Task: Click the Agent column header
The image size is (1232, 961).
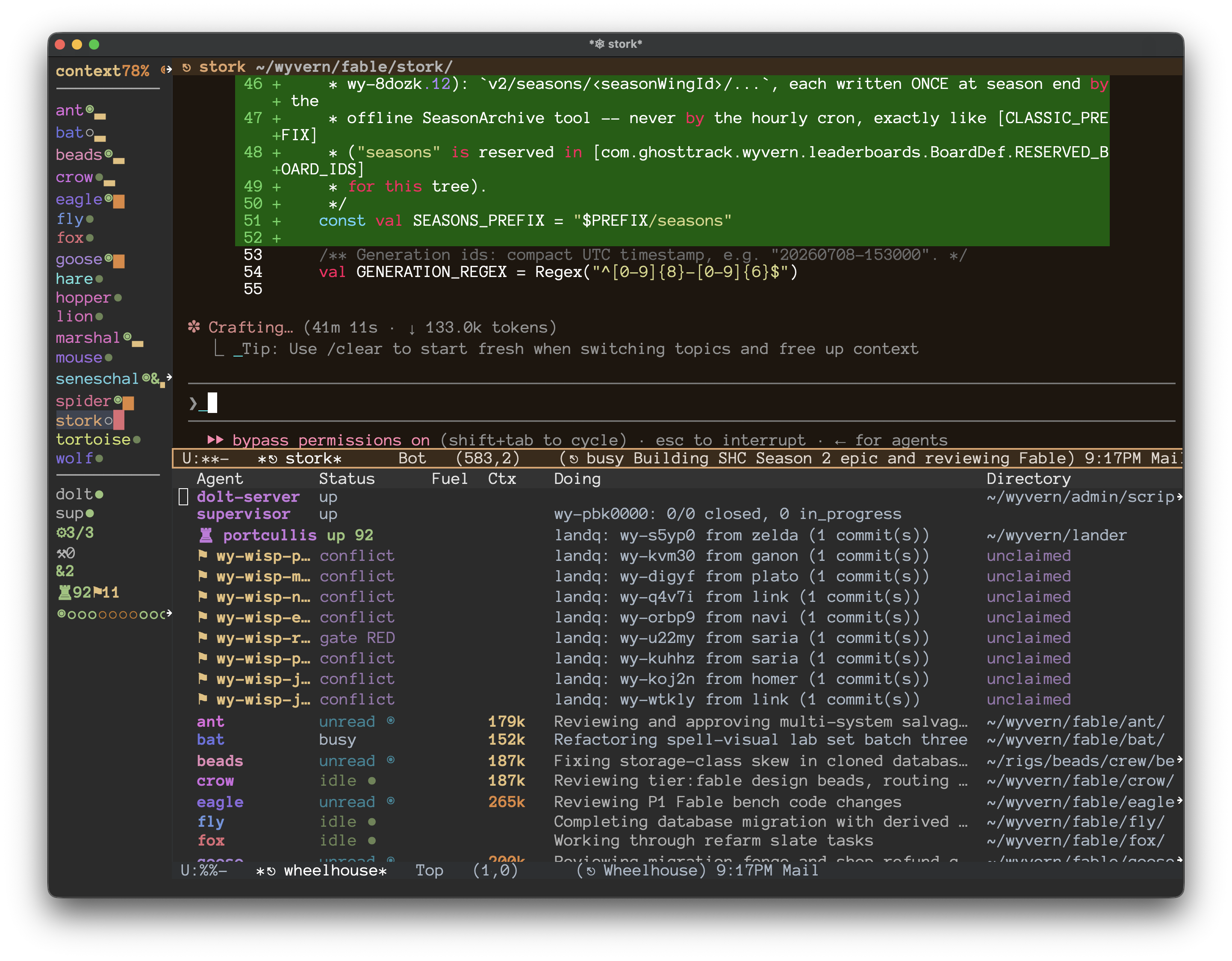Action: [x=219, y=479]
